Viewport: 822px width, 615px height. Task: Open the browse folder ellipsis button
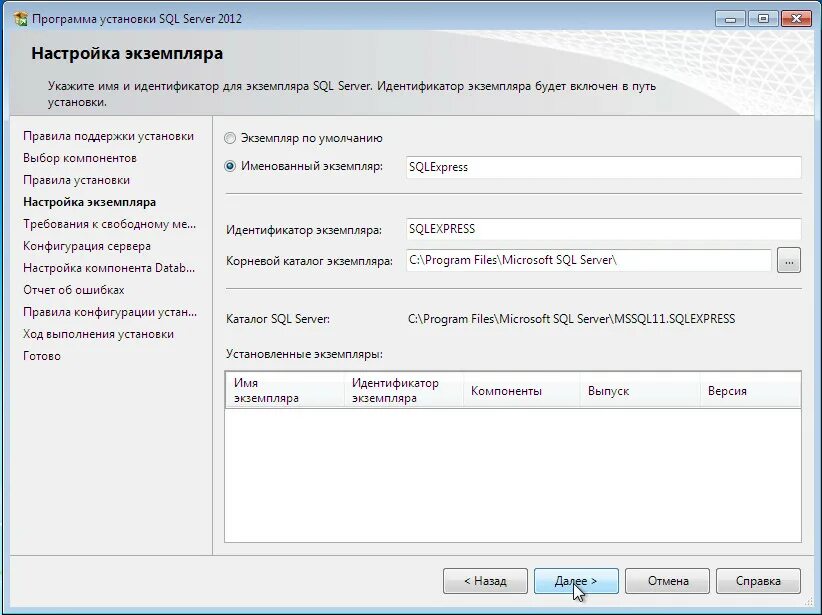789,260
